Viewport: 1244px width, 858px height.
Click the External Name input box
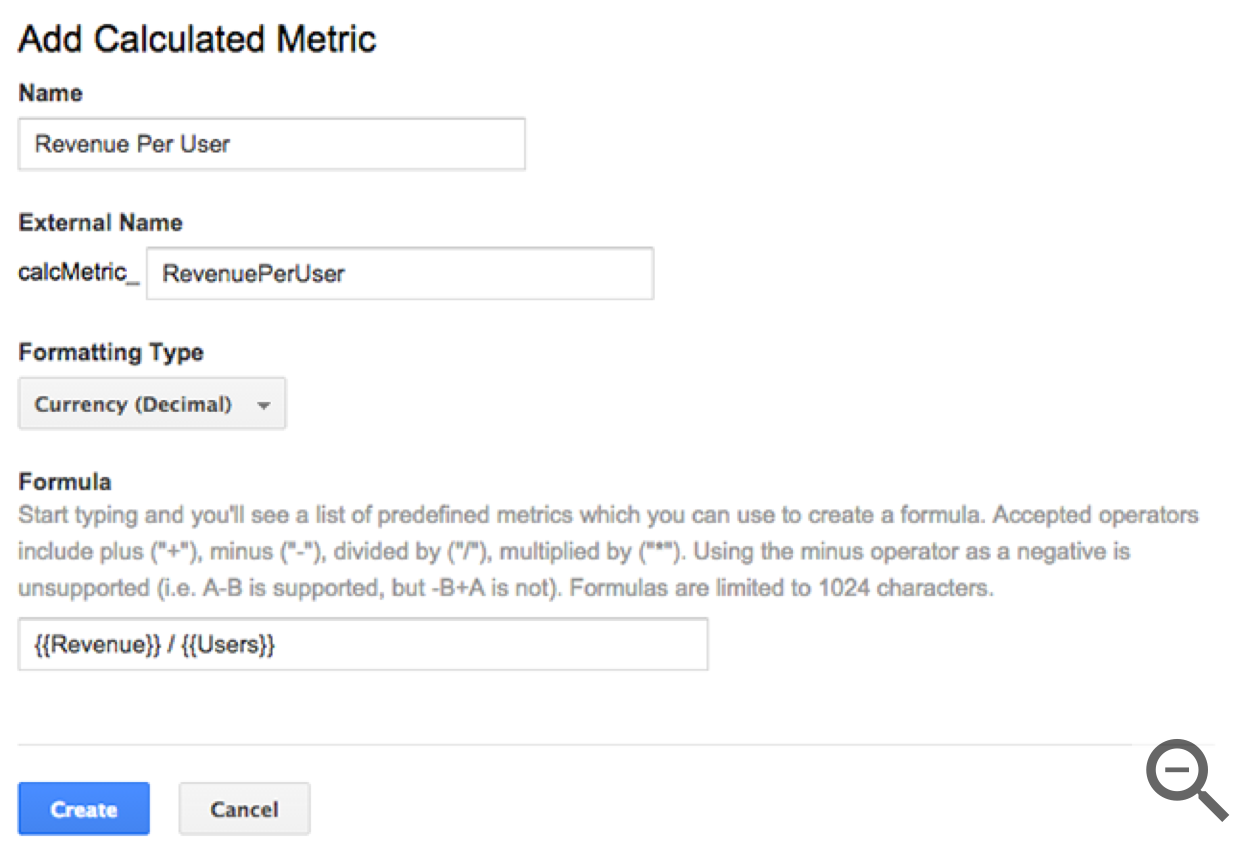click(400, 273)
